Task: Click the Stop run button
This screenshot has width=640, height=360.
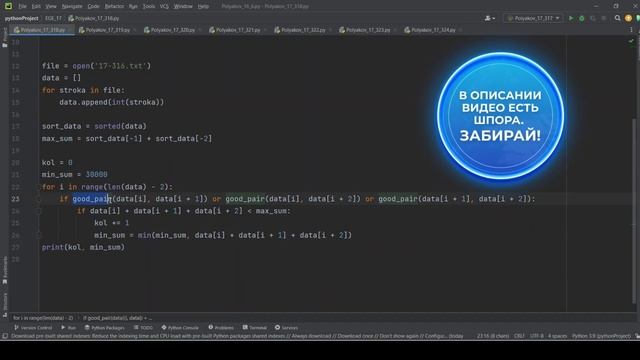Action: pyautogui.click(x=604, y=18)
